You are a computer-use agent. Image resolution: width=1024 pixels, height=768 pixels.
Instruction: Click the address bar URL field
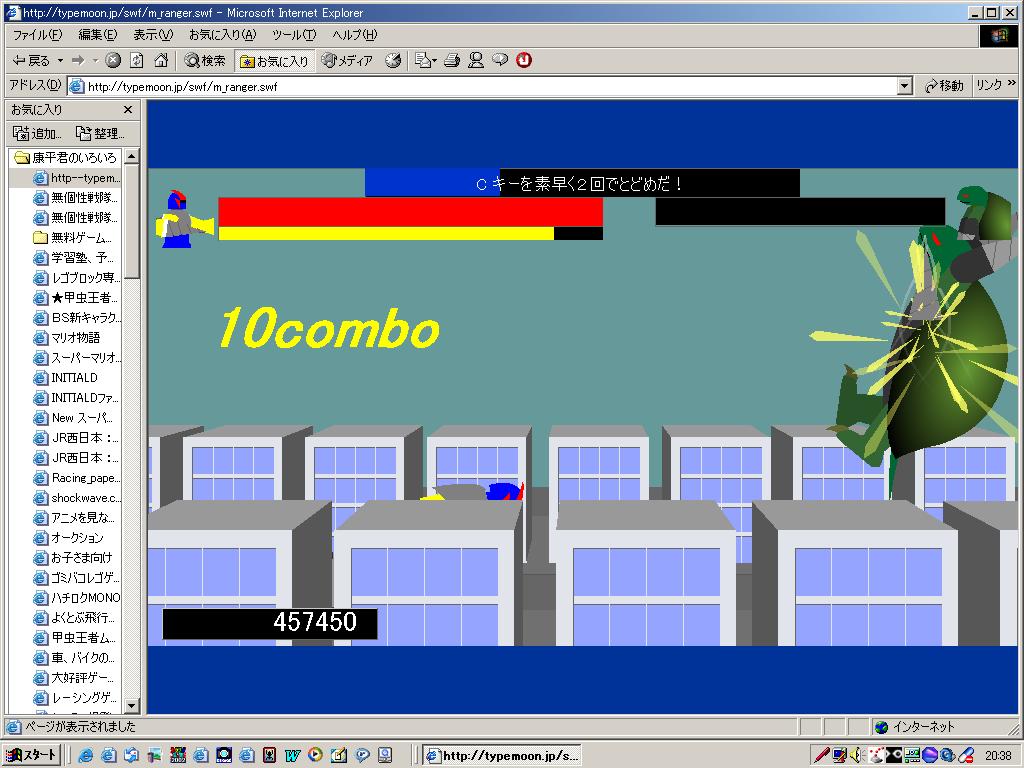[x=481, y=86]
